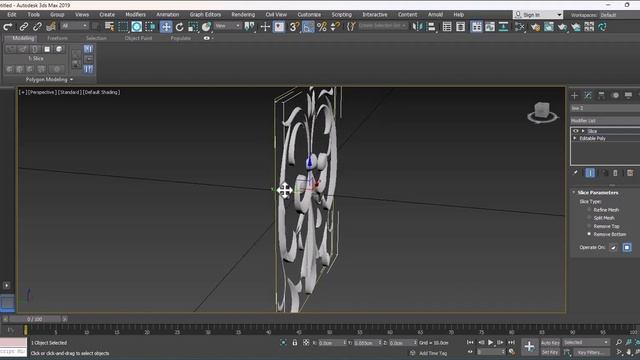Viewport: 640px width, 360px height.
Task: Open the Create command panel tab
Action: 575,96
